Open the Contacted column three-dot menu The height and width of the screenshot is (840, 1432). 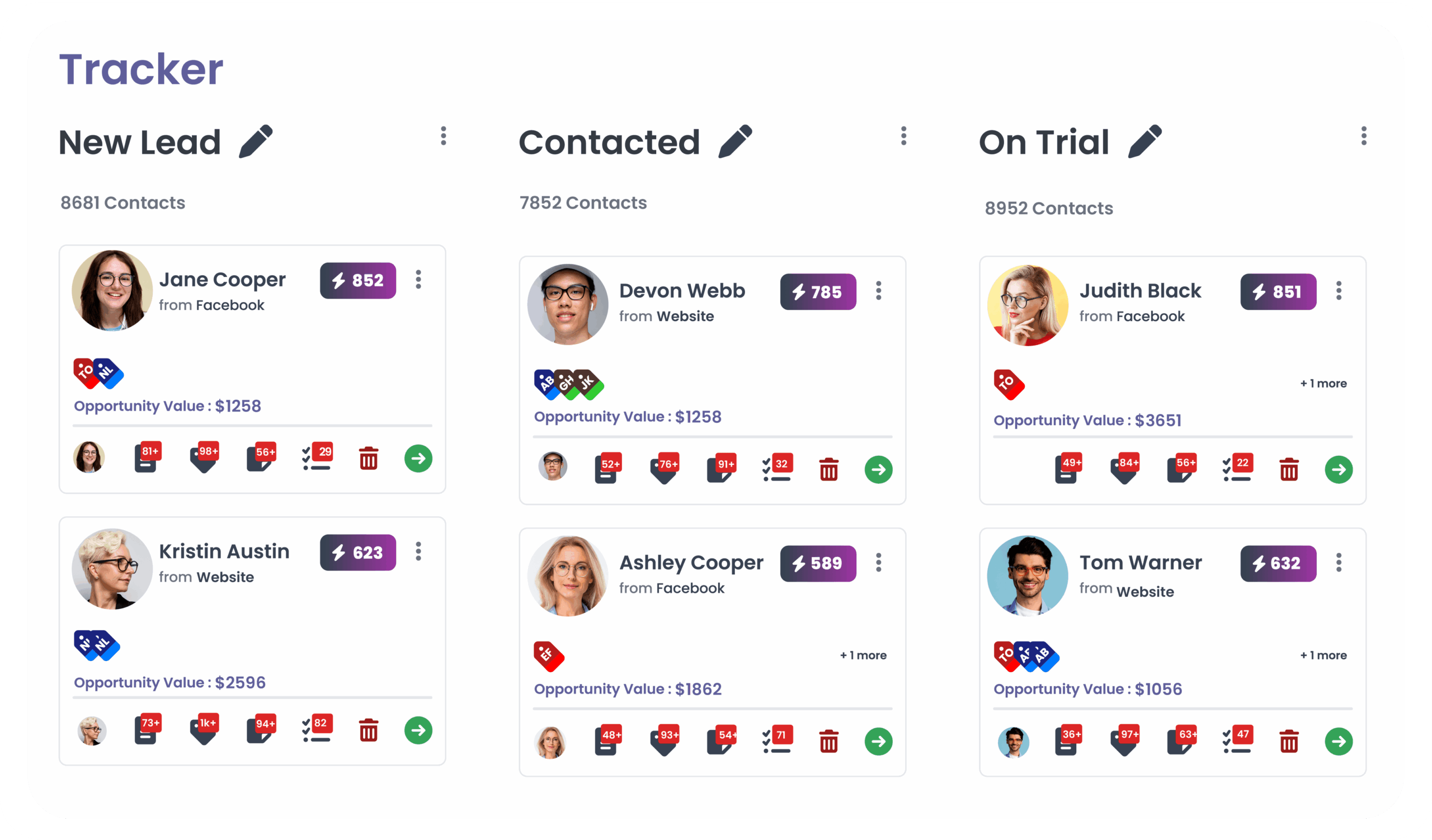click(x=903, y=136)
